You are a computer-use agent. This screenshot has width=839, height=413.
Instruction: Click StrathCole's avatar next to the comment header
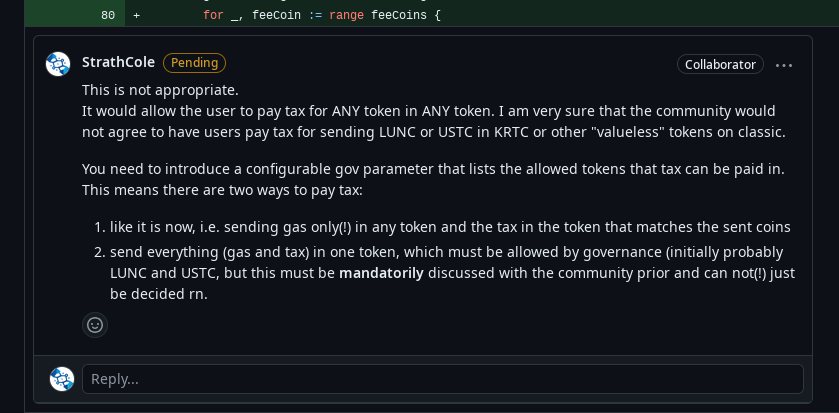click(x=58, y=64)
